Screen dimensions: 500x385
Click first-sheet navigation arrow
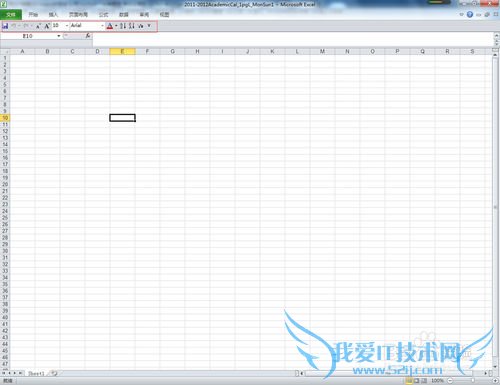pyautogui.click(x=4, y=373)
